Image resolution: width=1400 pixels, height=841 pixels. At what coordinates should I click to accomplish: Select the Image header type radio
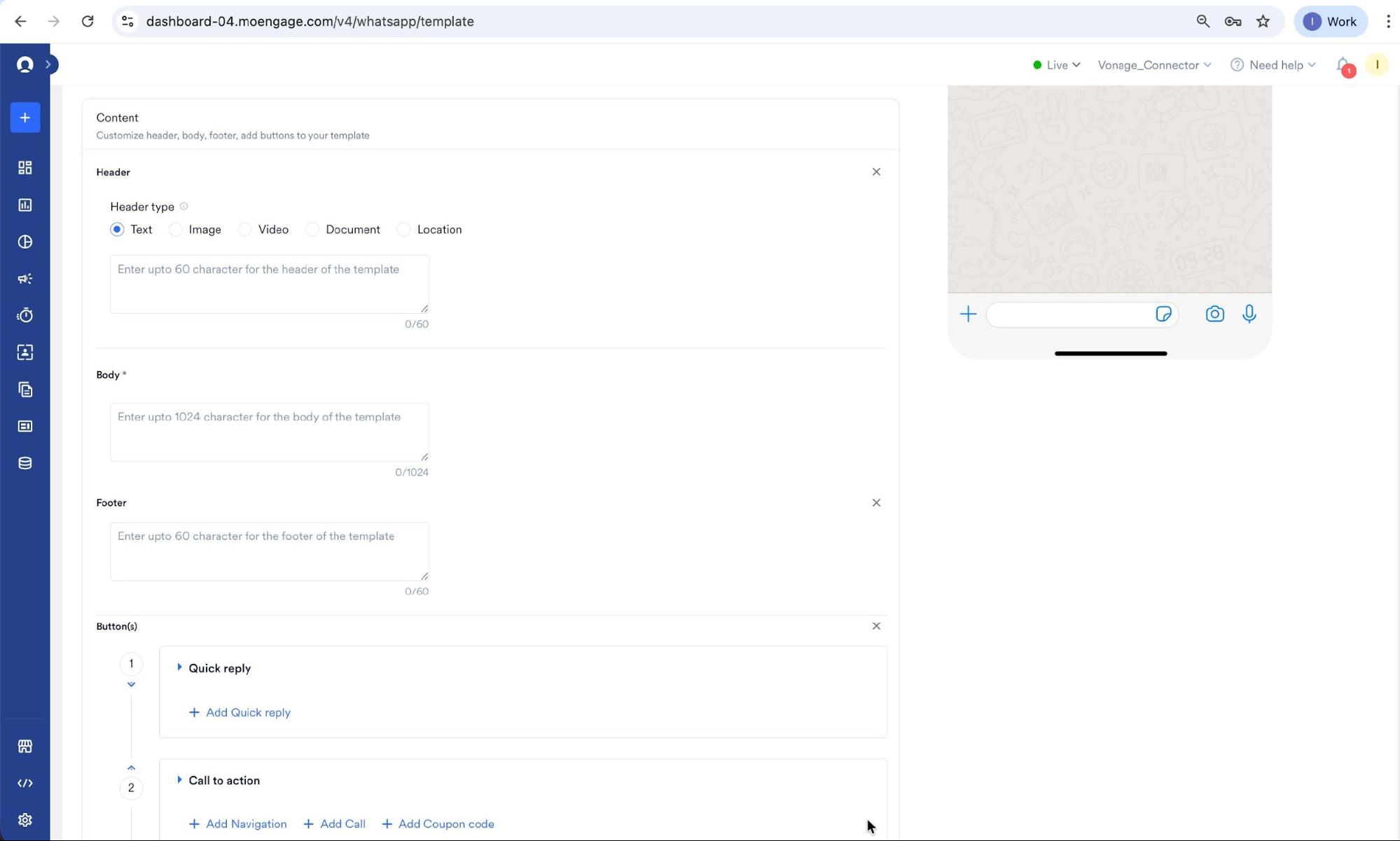tap(176, 230)
